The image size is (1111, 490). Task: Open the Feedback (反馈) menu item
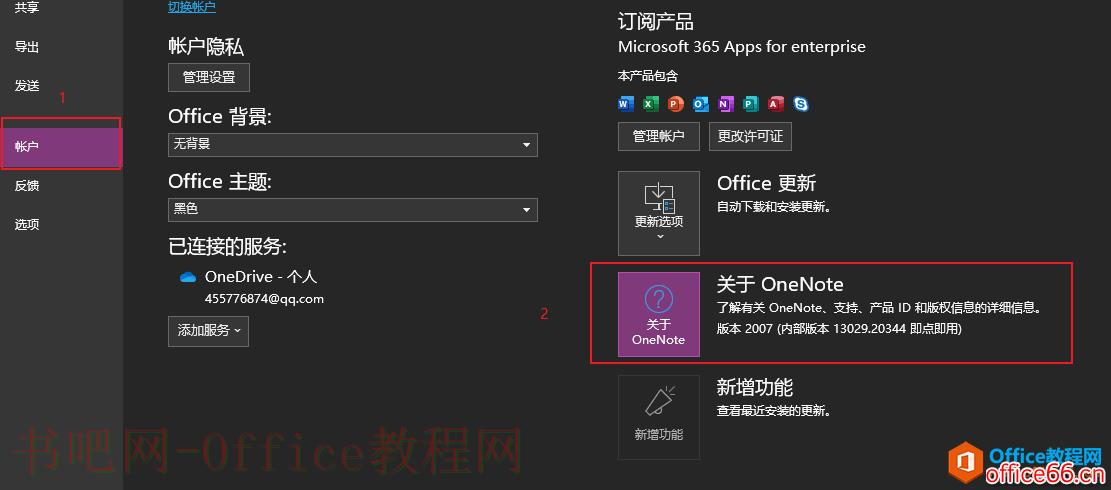pos(27,186)
